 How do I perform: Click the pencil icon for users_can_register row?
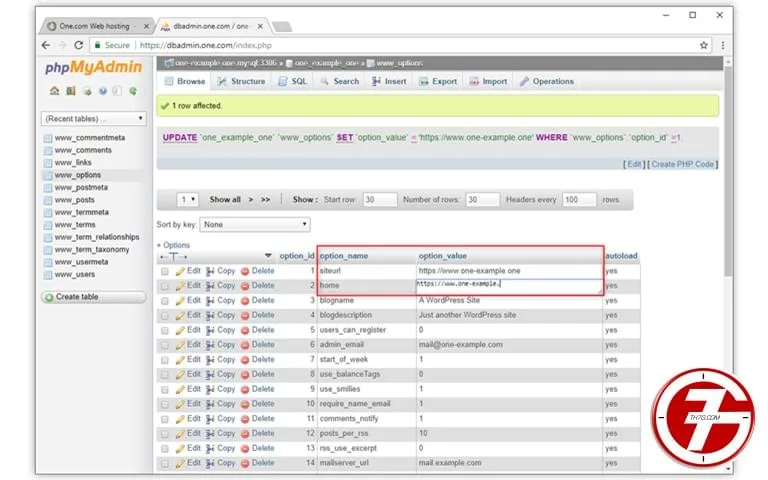pyautogui.click(x=180, y=331)
